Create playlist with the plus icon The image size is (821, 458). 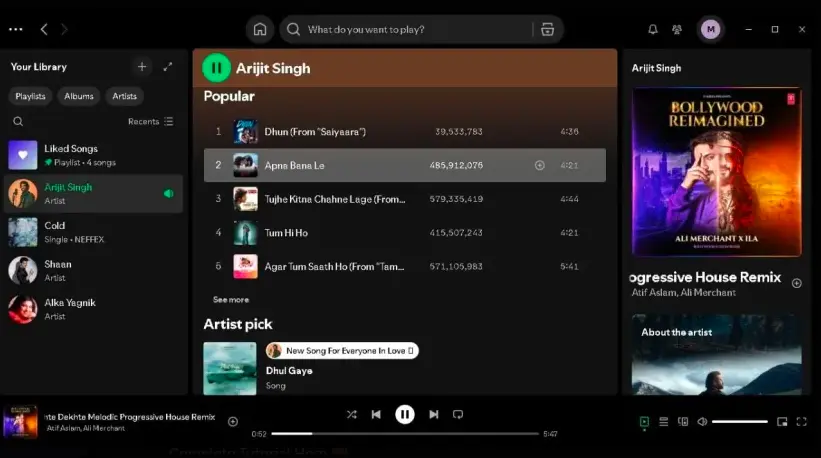pos(142,66)
